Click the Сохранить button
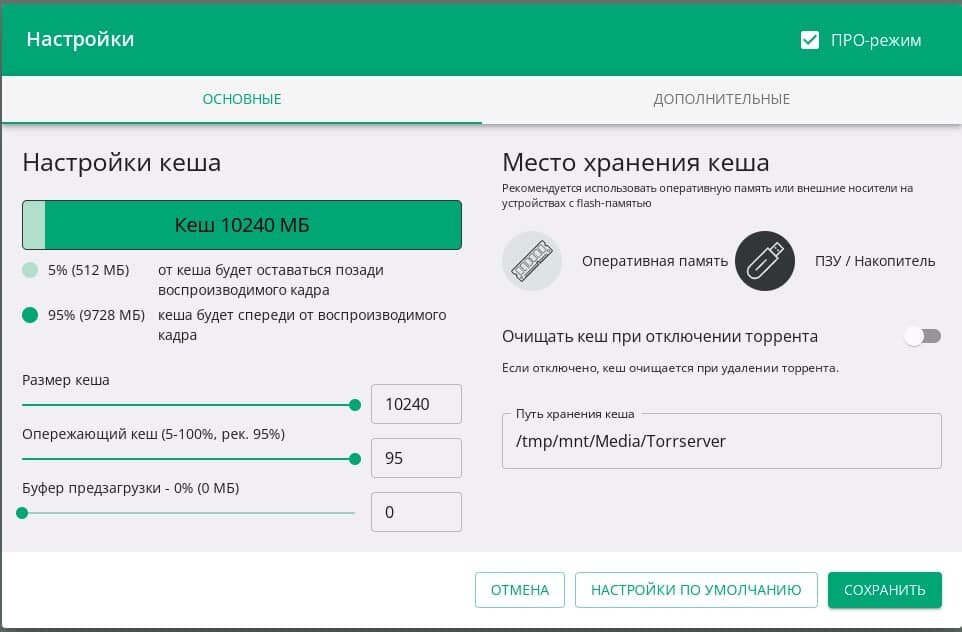 (x=884, y=590)
